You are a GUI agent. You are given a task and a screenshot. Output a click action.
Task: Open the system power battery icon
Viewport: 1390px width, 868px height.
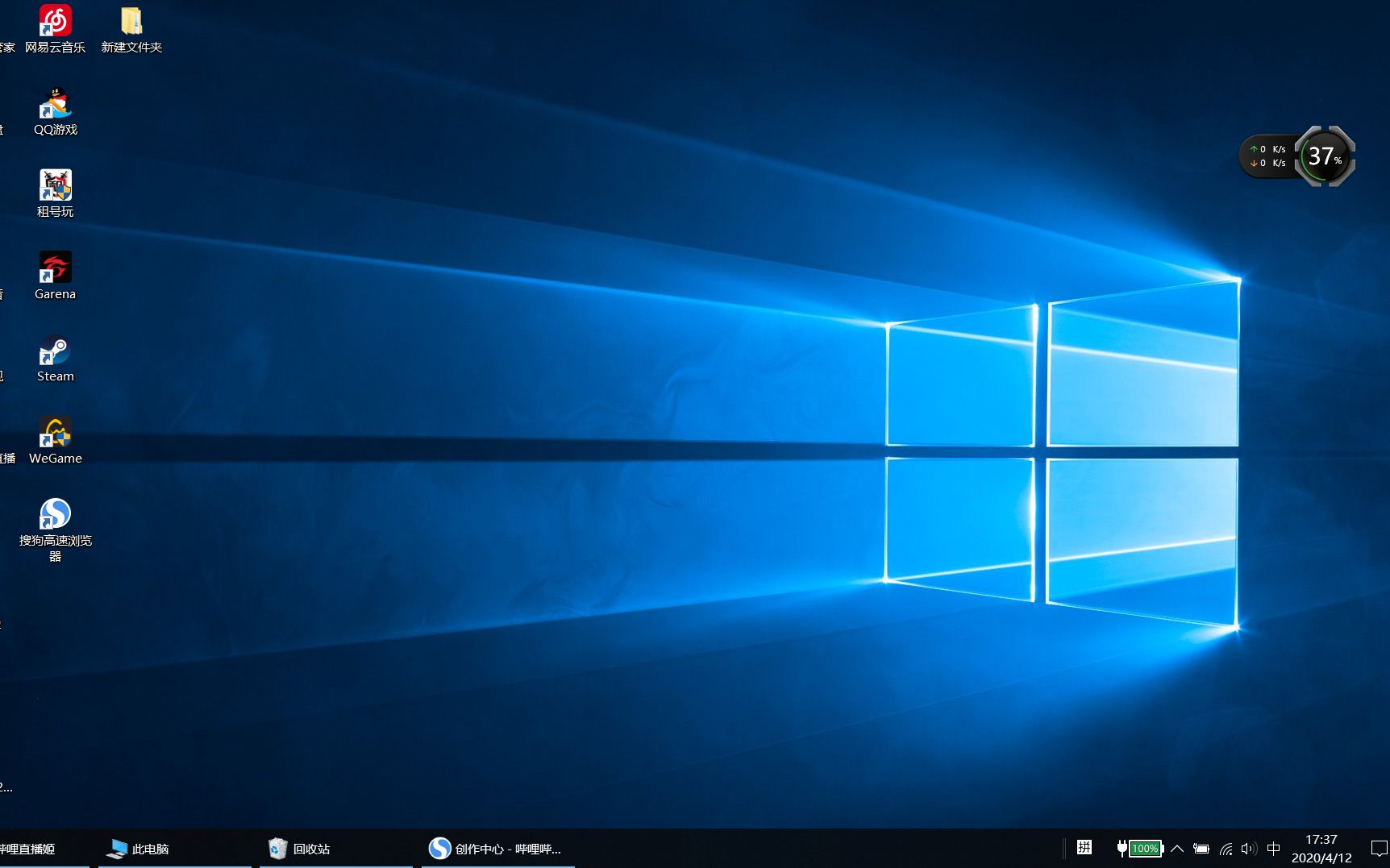(x=1201, y=849)
